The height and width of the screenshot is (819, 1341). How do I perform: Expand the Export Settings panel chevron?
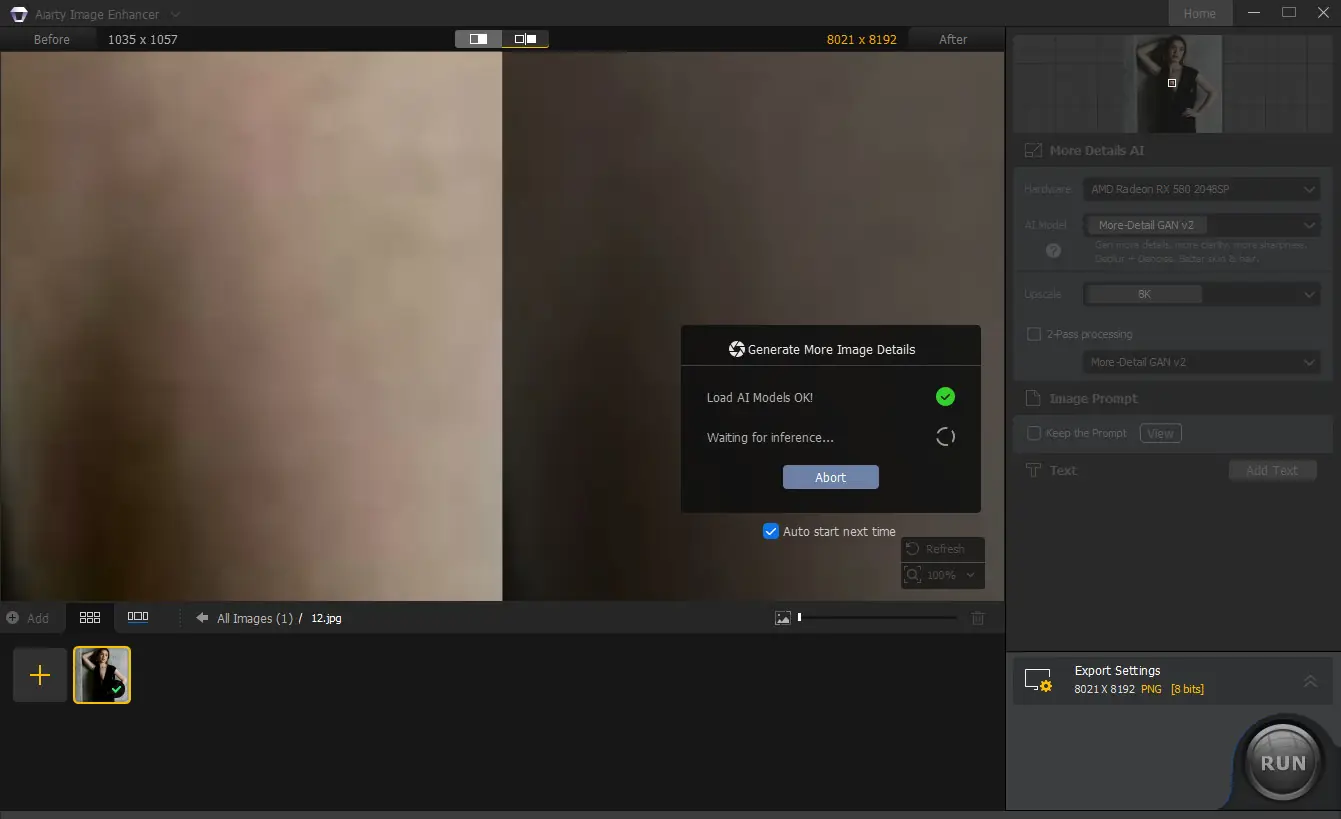click(1310, 681)
